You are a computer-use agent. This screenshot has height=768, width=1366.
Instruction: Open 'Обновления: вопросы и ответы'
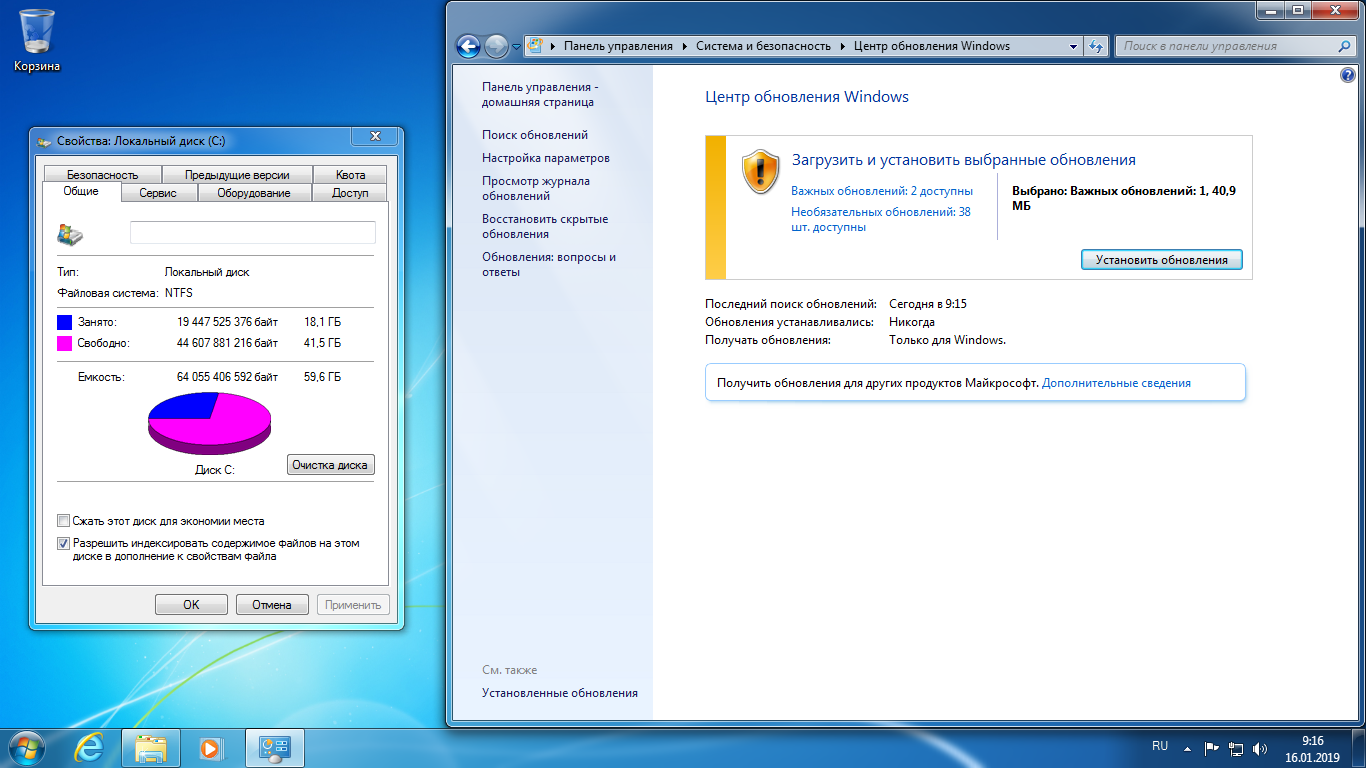pyautogui.click(x=549, y=264)
